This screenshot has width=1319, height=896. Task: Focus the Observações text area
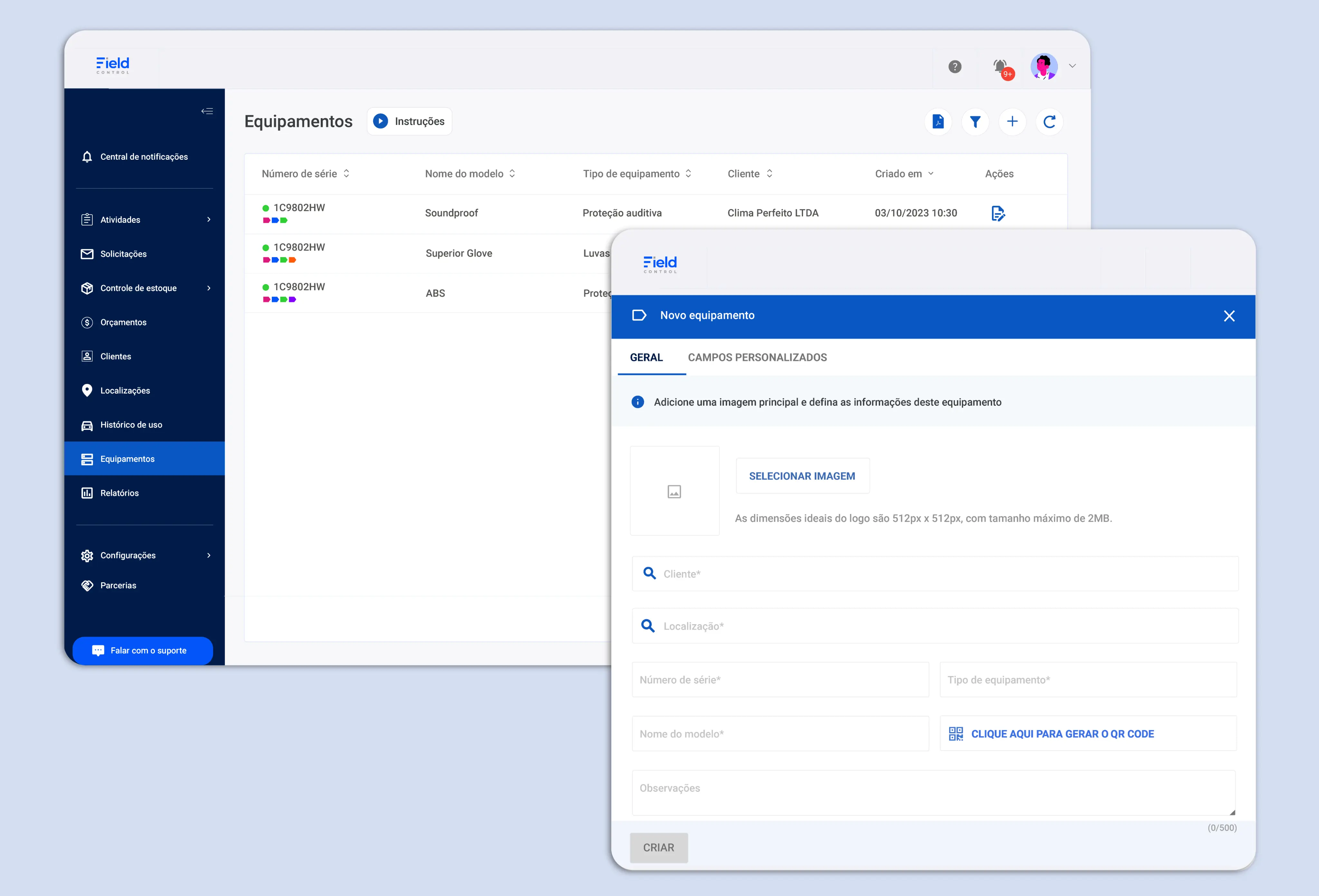tap(934, 793)
